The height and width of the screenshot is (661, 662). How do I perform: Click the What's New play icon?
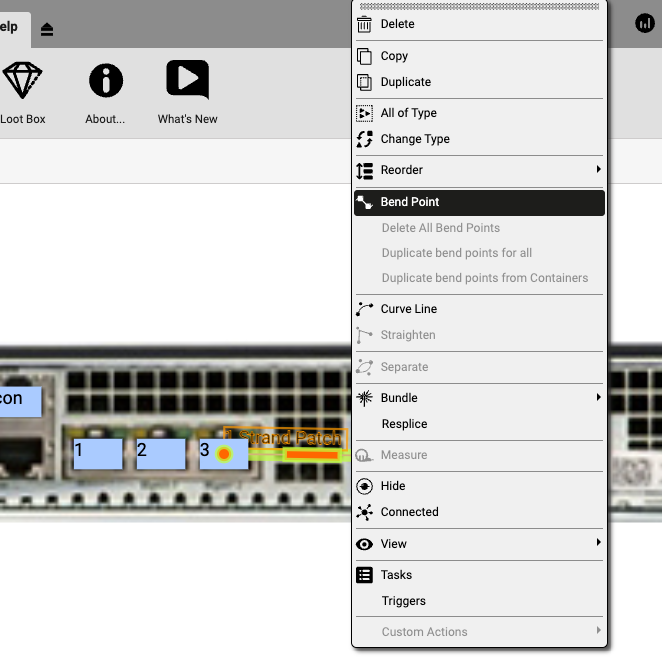pyautogui.click(x=187, y=80)
